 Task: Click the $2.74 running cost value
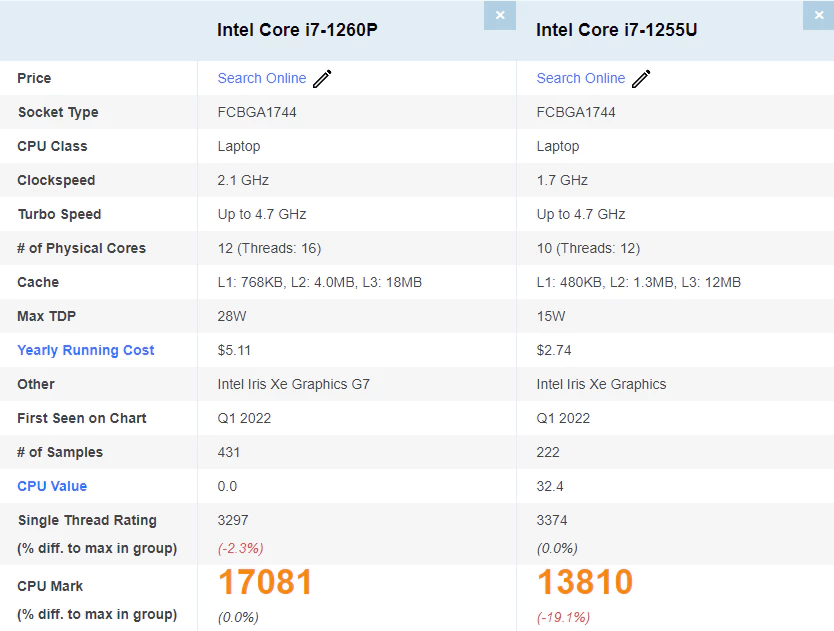pos(554,350)
